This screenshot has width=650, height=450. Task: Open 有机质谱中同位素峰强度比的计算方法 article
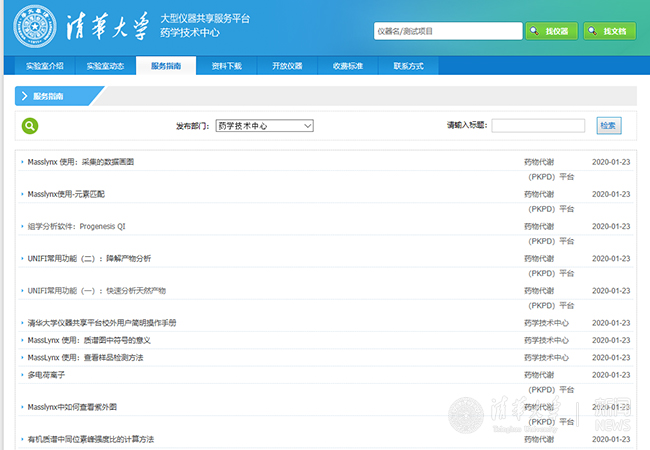91,439
